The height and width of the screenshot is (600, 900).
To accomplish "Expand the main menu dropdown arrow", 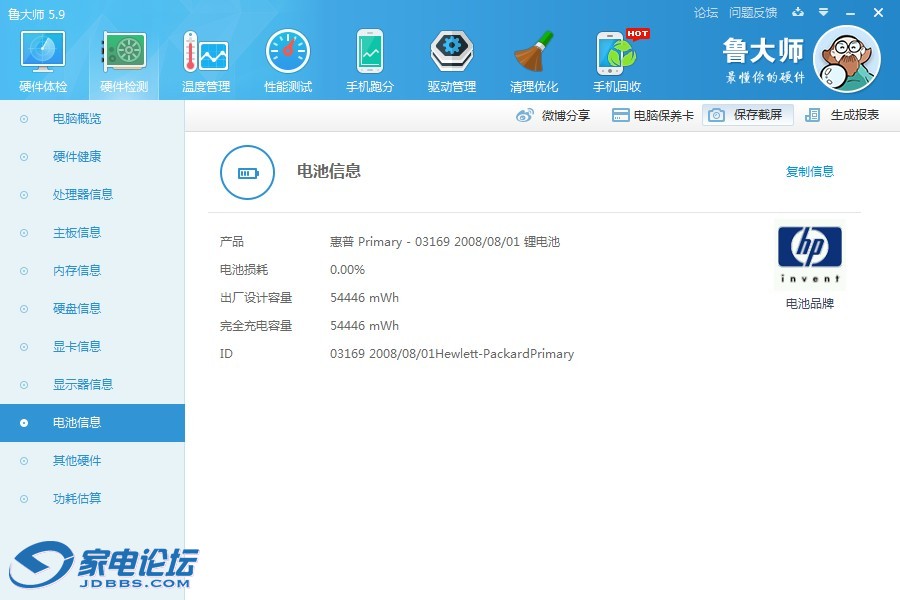I will pyautogui.click(x=823, y=13).
